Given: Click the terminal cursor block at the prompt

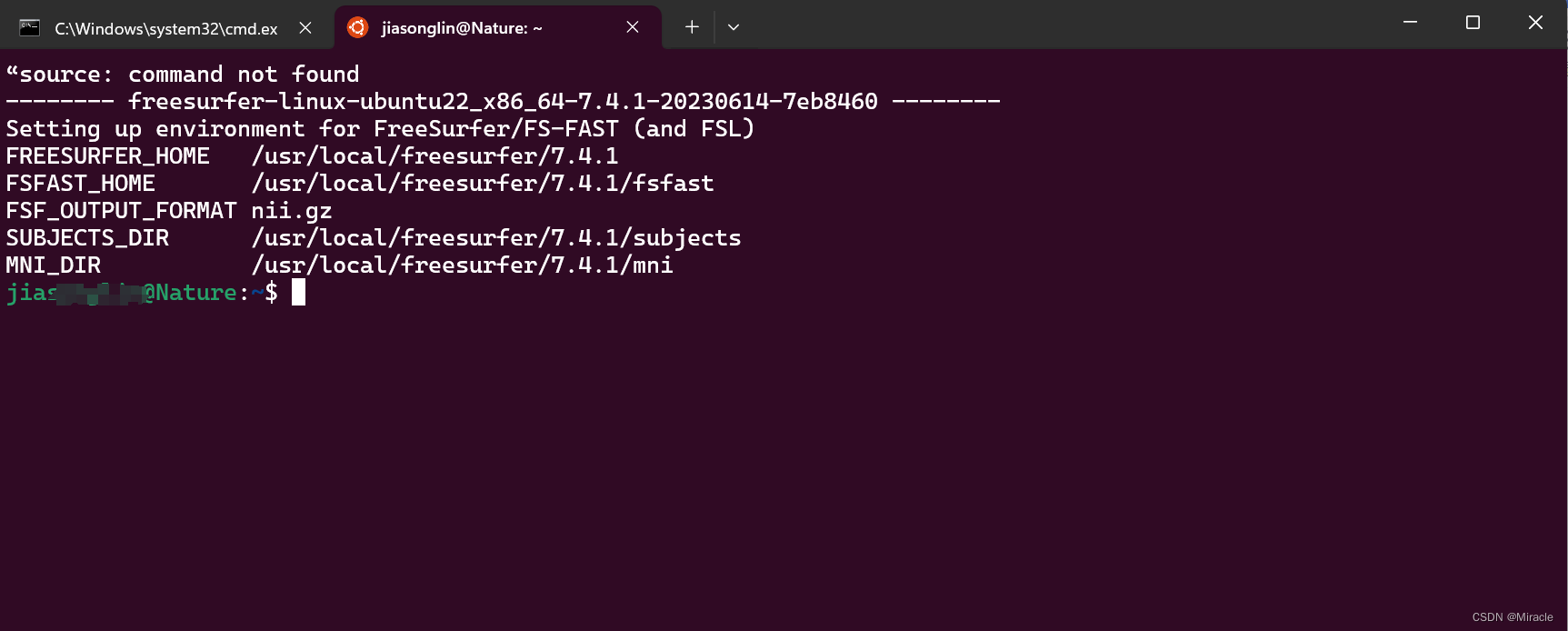Looking at the screenshot, I should pos(298,292).
